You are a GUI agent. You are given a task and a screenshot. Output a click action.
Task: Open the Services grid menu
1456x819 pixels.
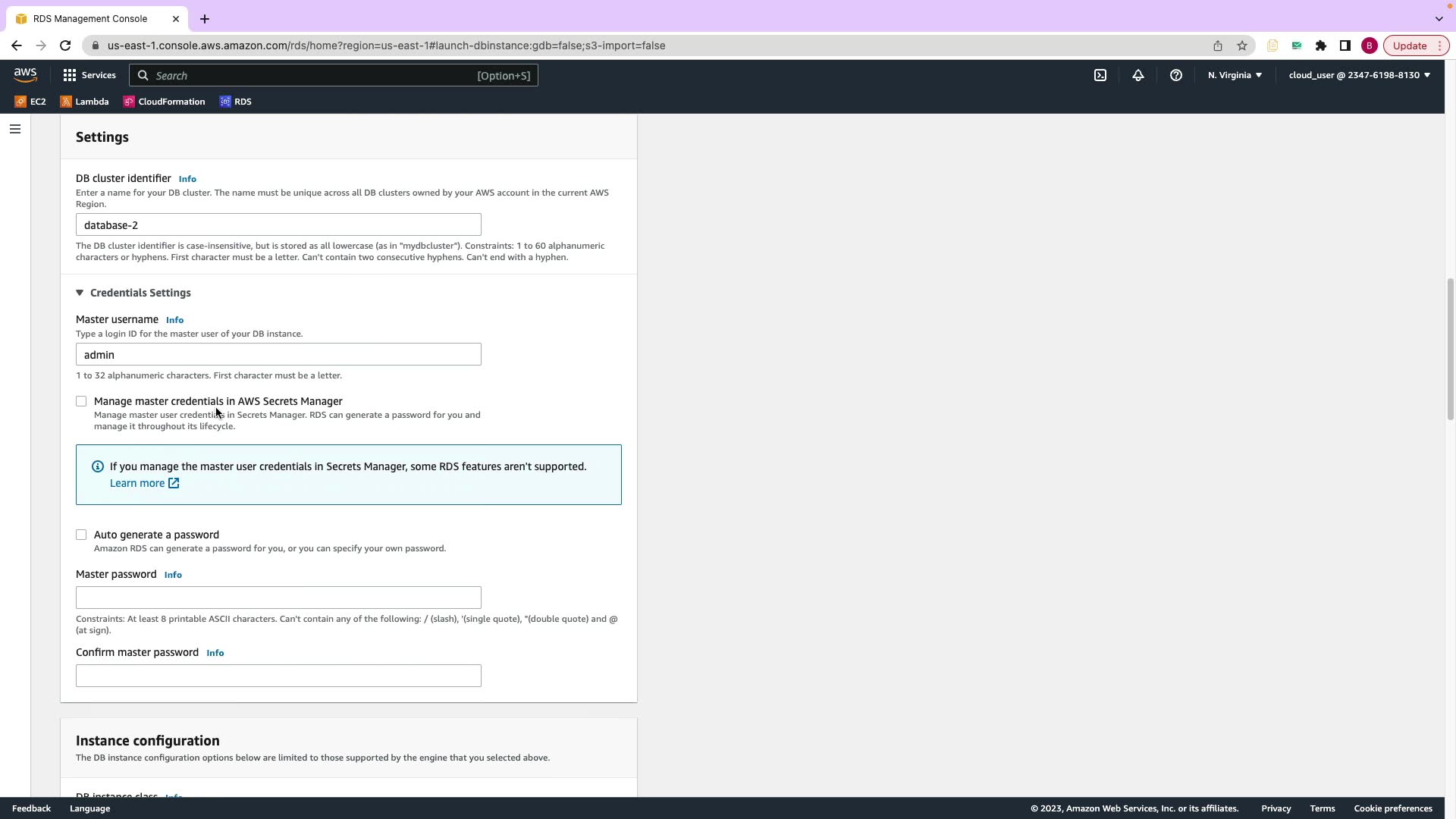click(x=89, y=75)
